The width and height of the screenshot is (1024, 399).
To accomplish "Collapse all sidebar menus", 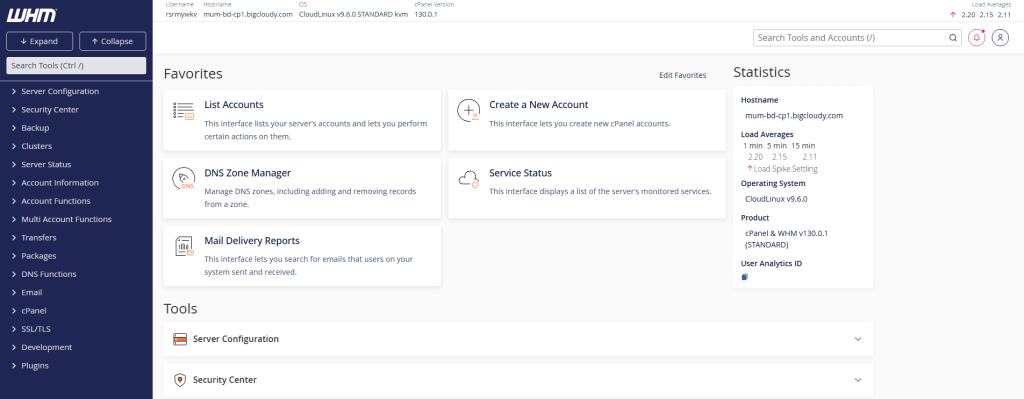I will tap(112, 41).
